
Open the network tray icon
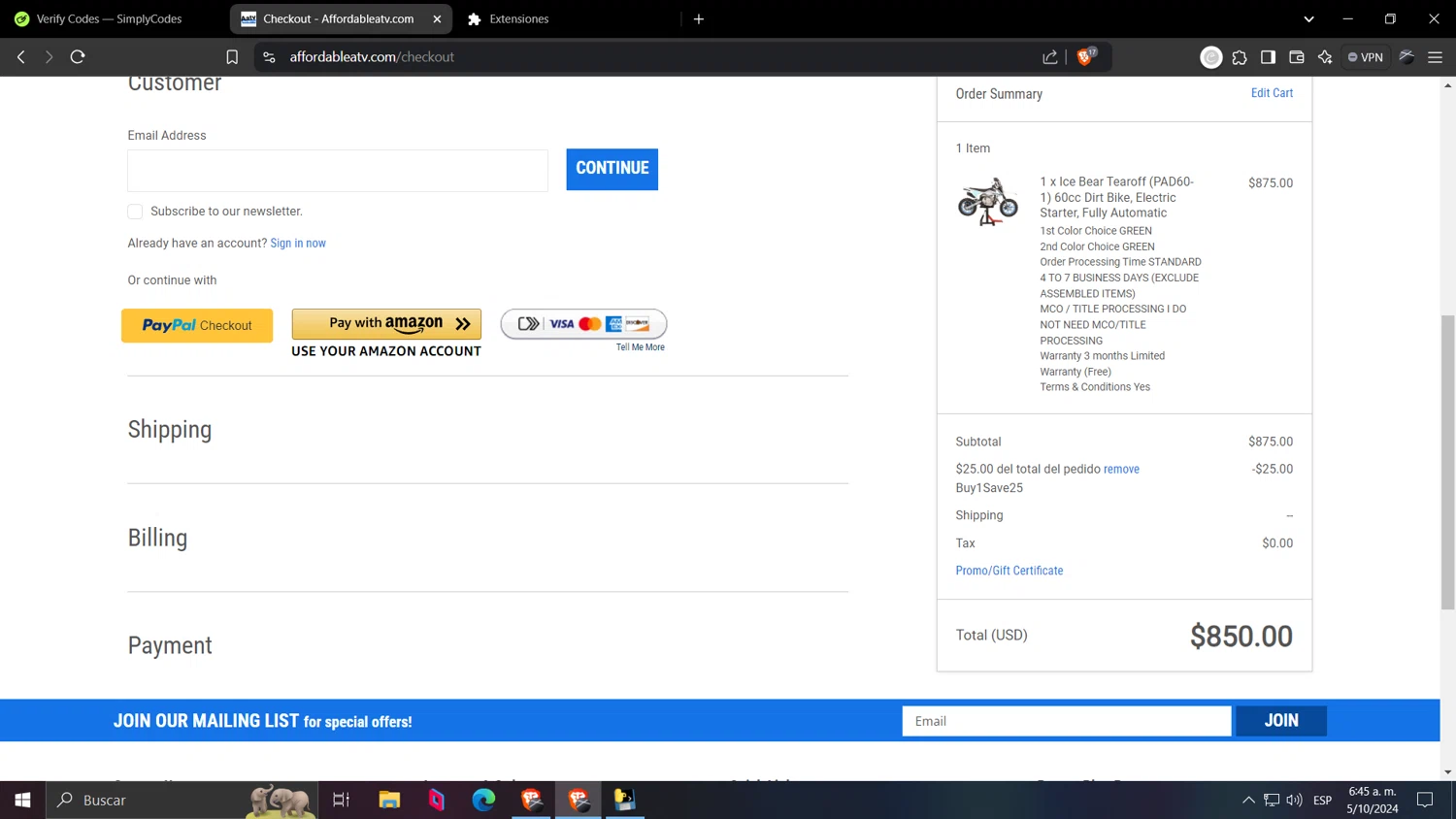pos(1272,801)
